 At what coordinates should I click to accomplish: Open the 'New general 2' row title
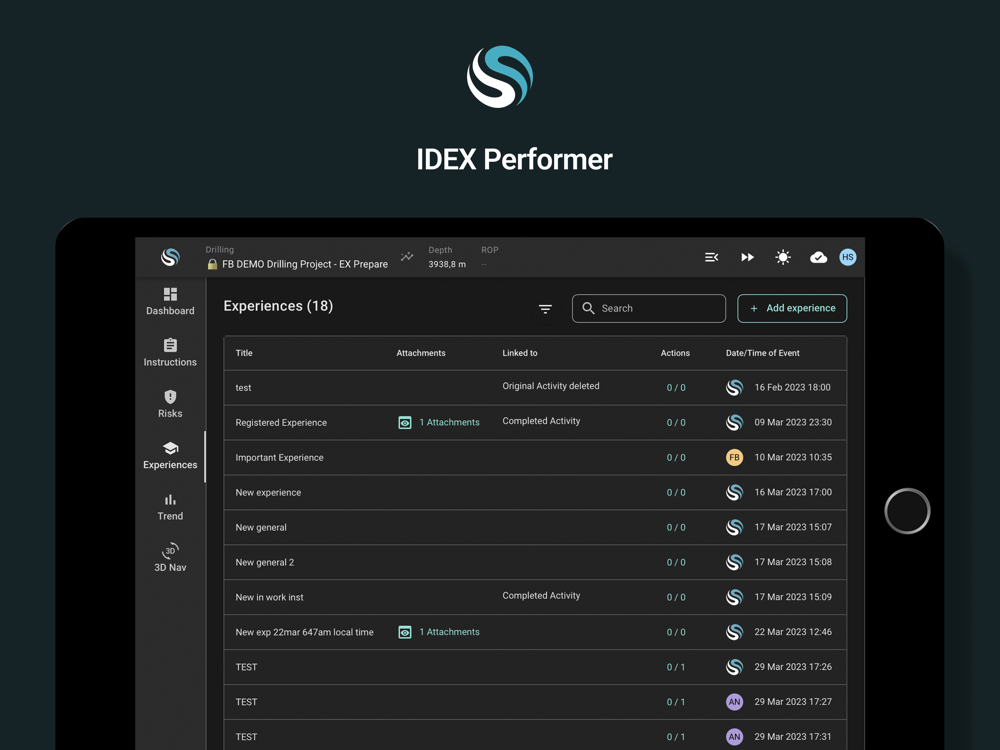tap(265, 562)
